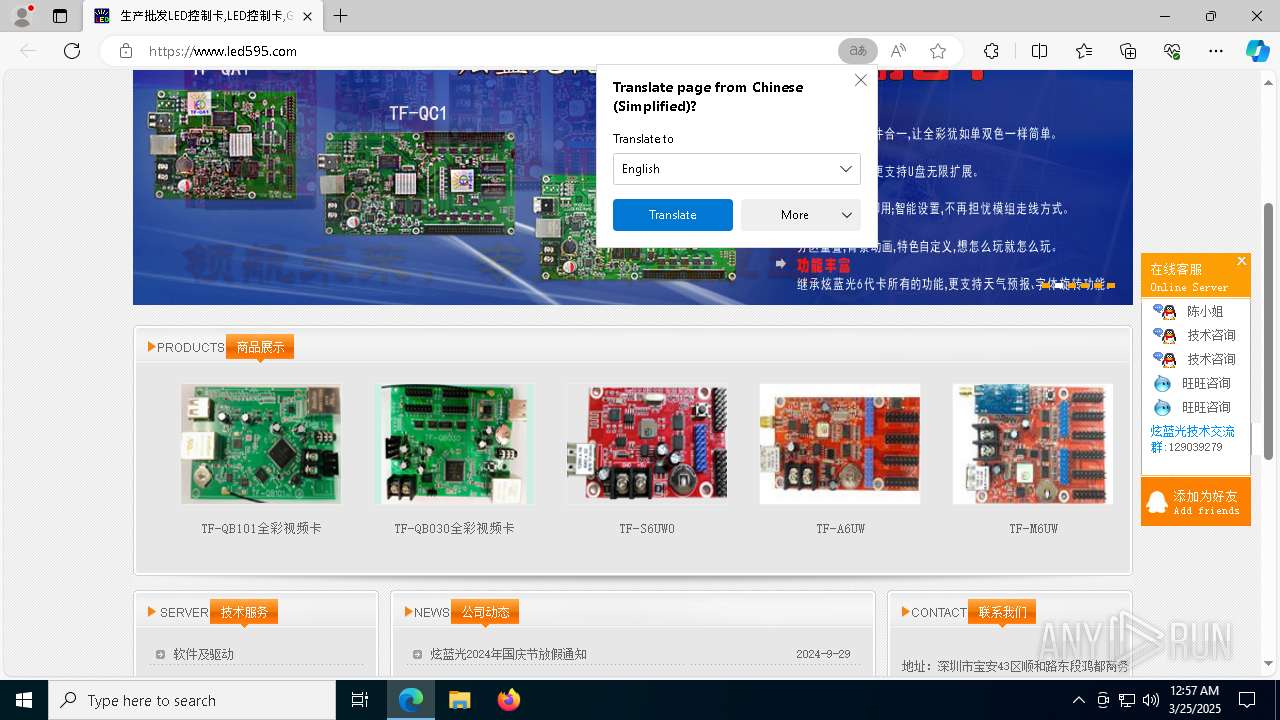Viewport: 1280px width, 720px height.
Task: Click 添加为好友 Add friends button
Action: pyautogui.click(x=1195, y=502)
